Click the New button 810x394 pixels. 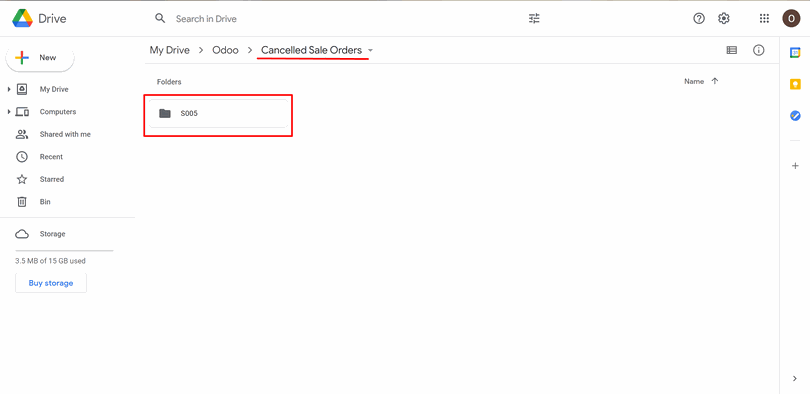coord(40,58)
